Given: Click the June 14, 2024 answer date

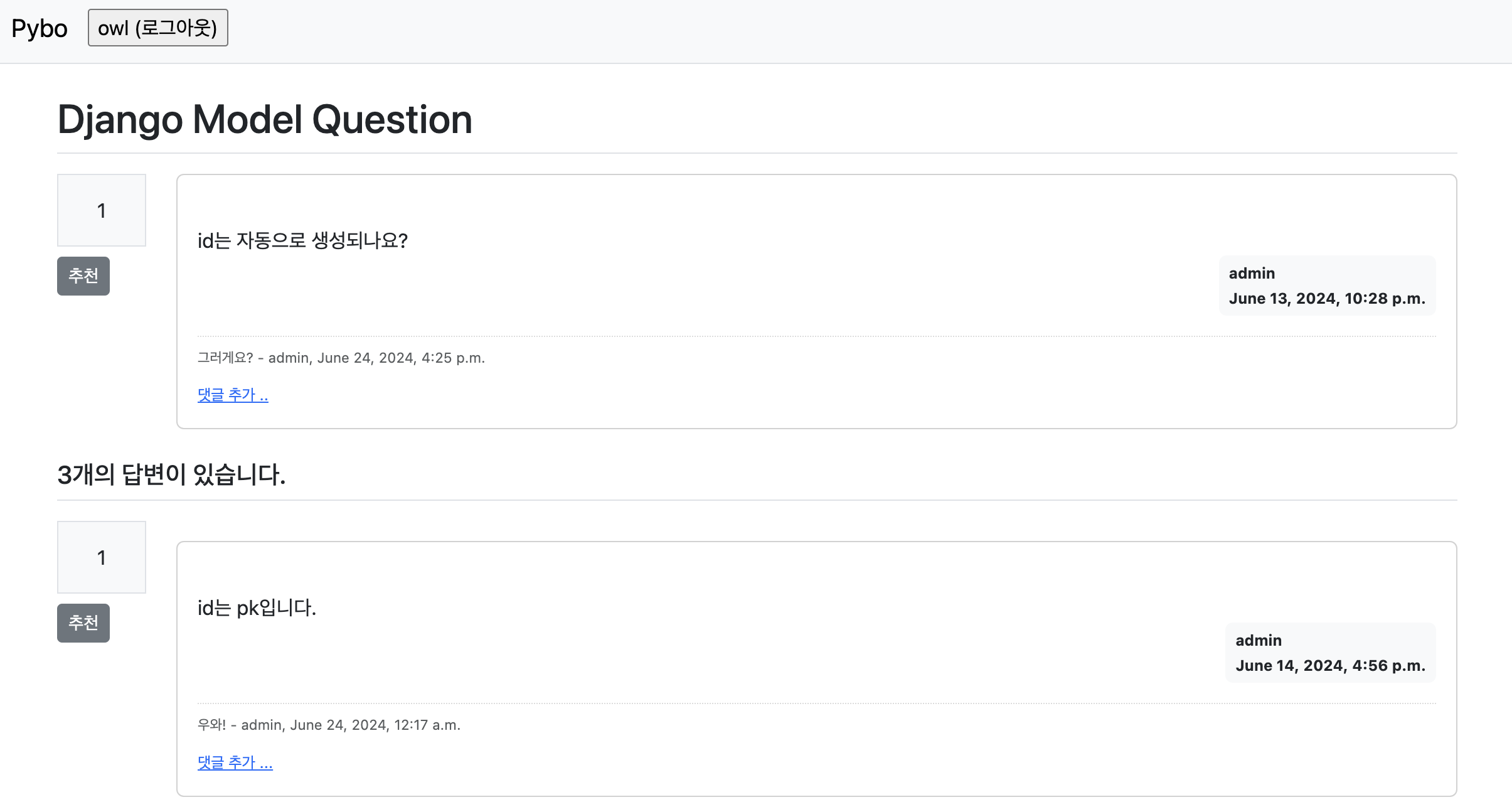Looking at the screenshot, I should pos(1330,666).
